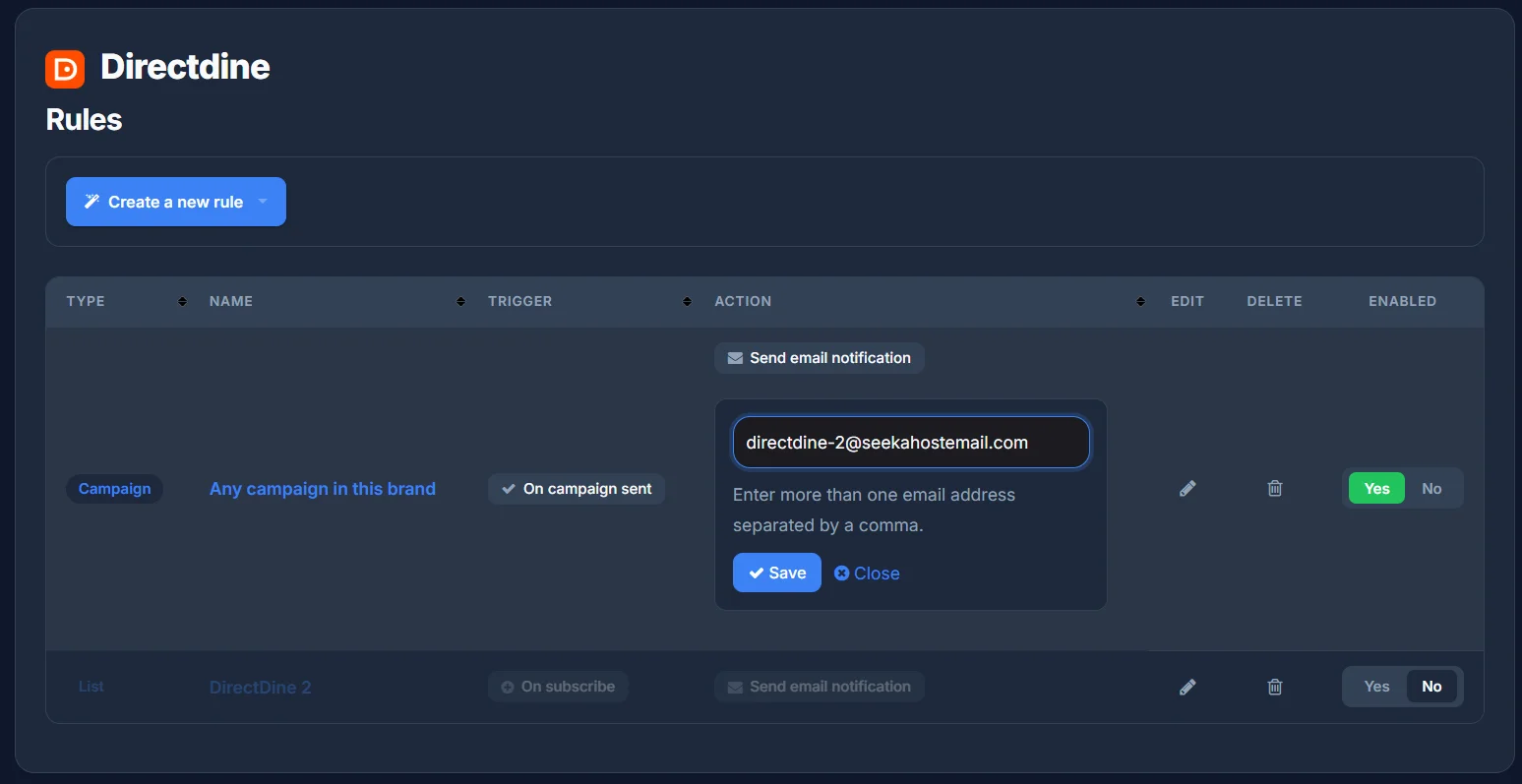The image size is (1522, 784).
Task: Click the Directdine logo icon
Action: point(65,69)
